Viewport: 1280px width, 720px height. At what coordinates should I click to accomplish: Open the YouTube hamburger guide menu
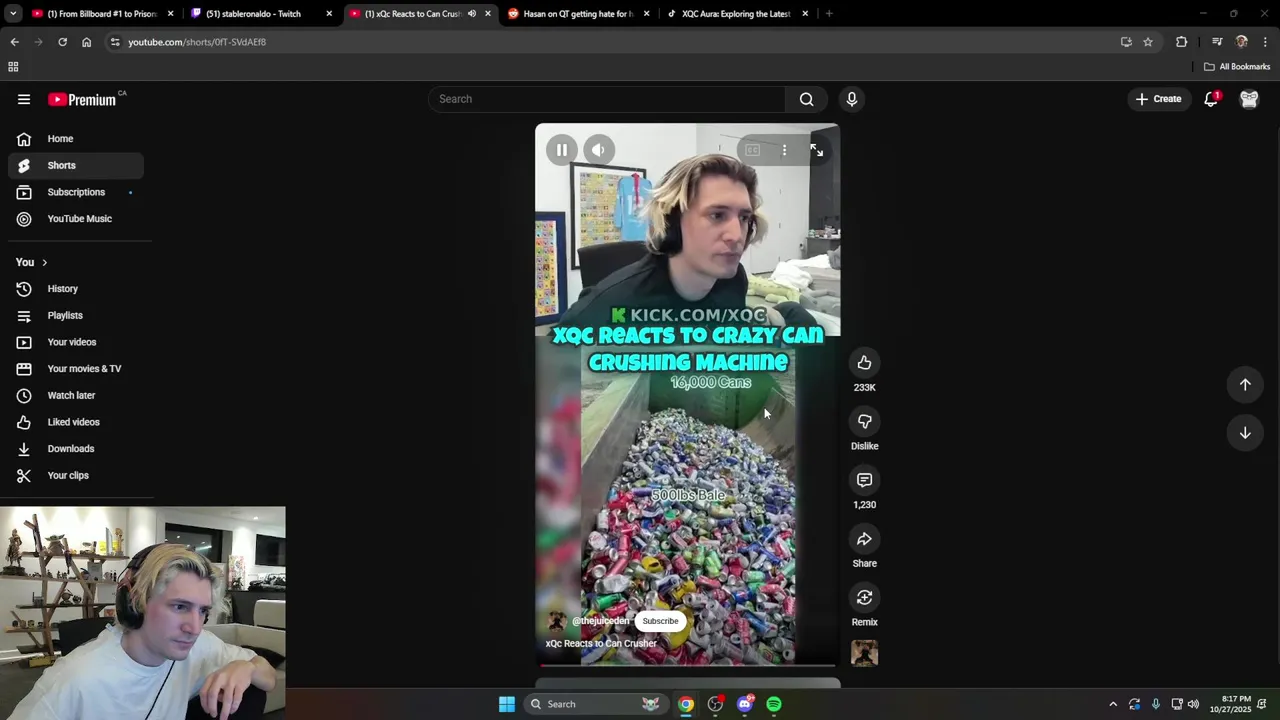tap(24, 99)
